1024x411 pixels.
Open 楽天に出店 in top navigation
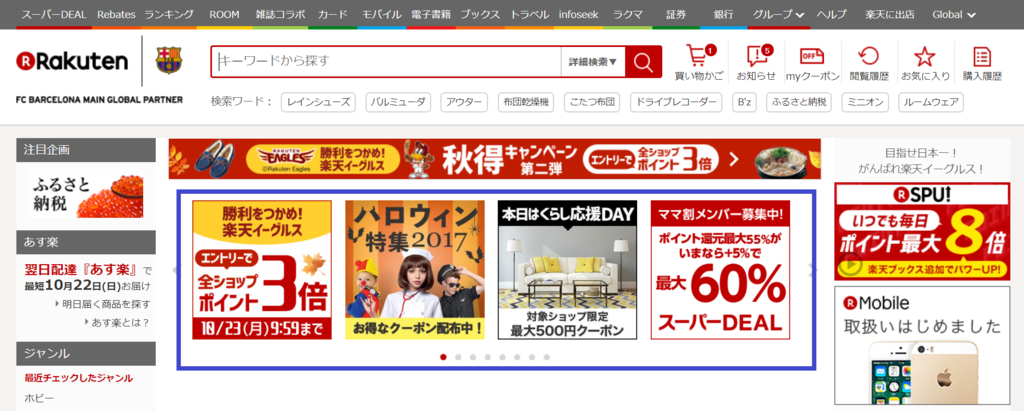[889, 14]
